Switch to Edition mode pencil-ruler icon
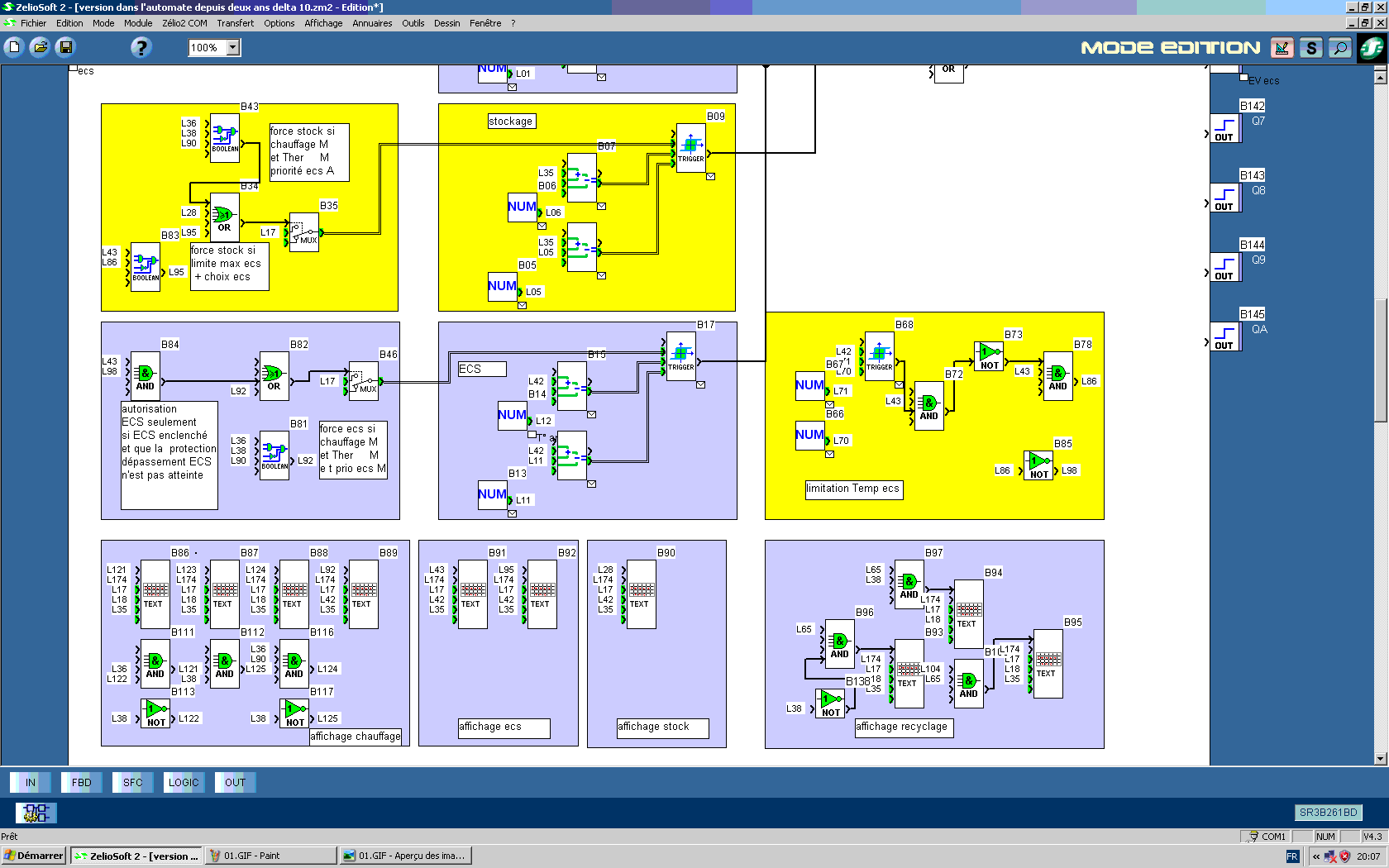 (1282, 48)
